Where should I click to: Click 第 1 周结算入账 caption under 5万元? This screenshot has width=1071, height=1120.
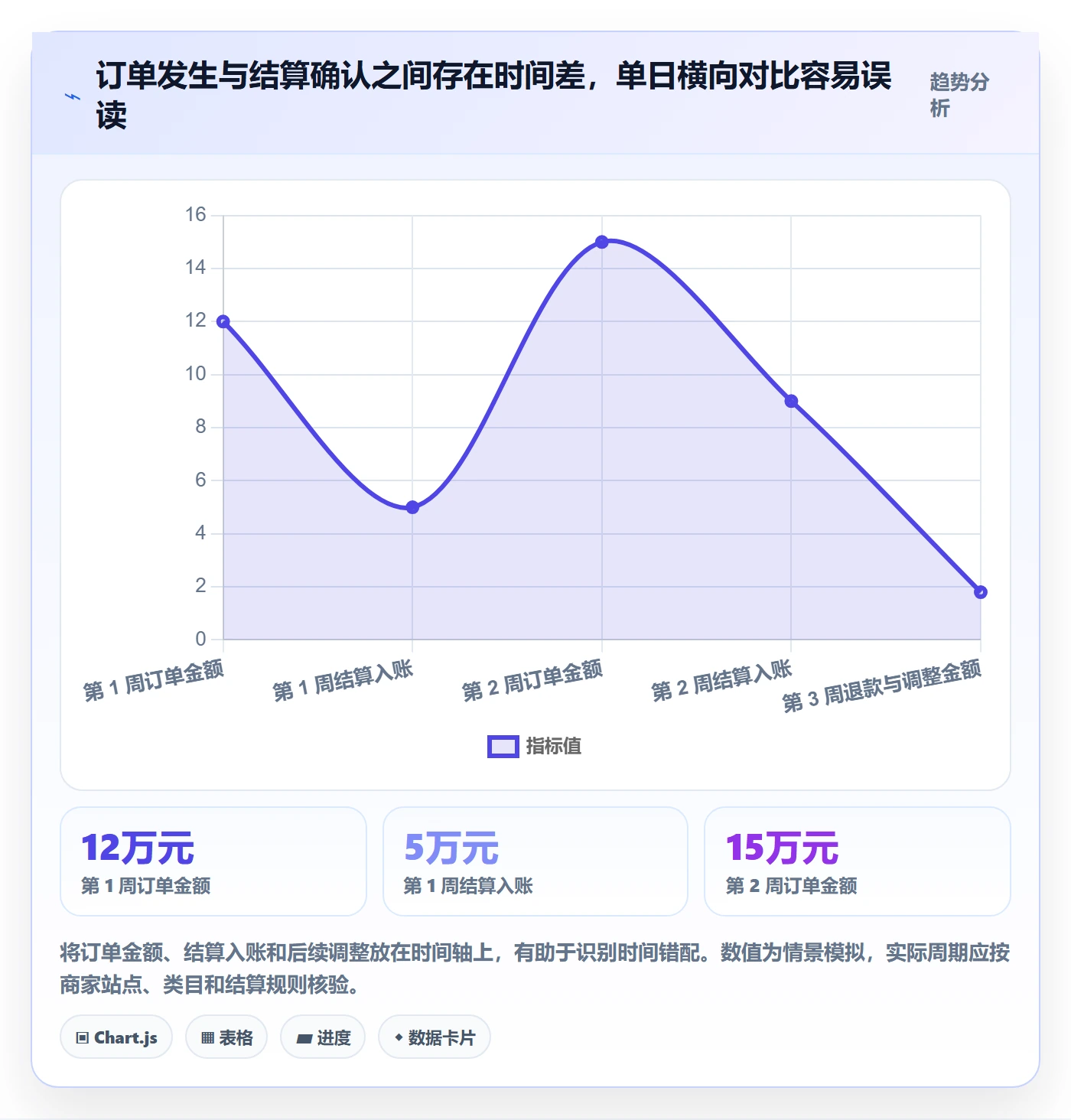click(468, 886)
